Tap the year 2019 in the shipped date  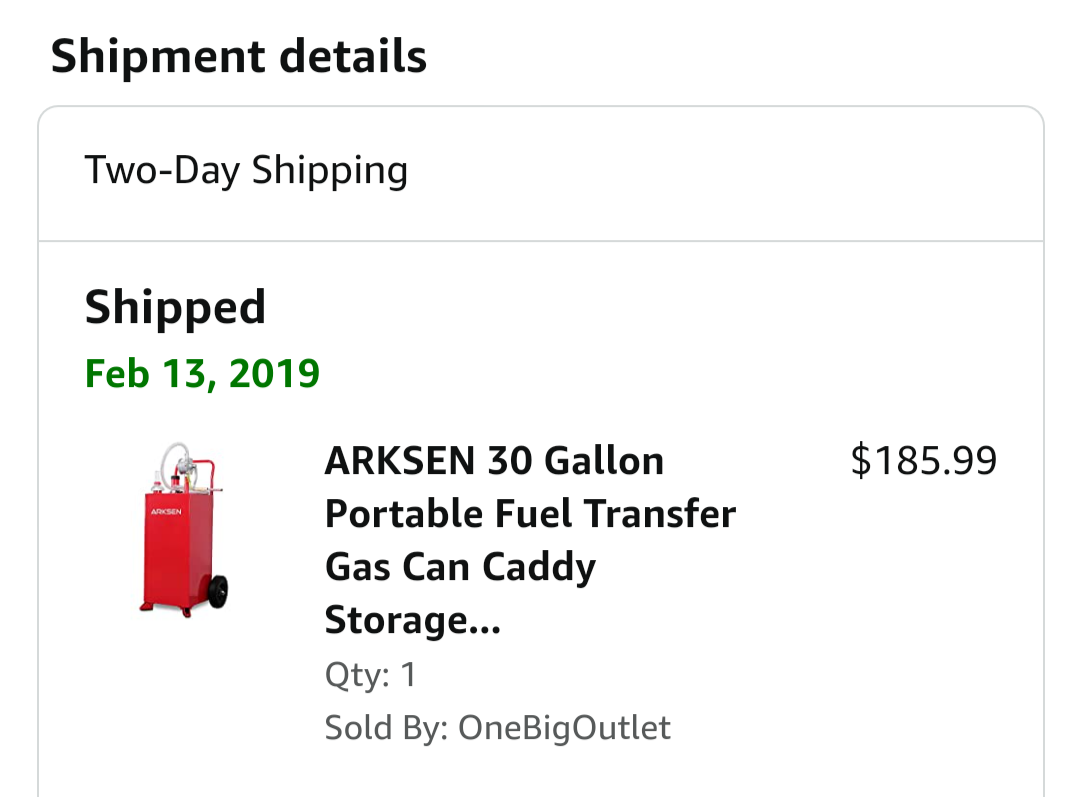pos(274,373)
